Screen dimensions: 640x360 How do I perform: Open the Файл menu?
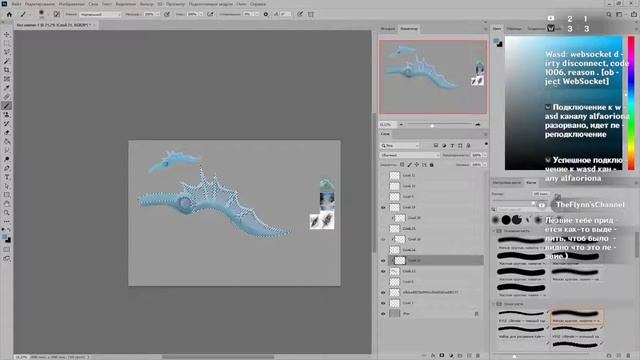tap(16, 4)
